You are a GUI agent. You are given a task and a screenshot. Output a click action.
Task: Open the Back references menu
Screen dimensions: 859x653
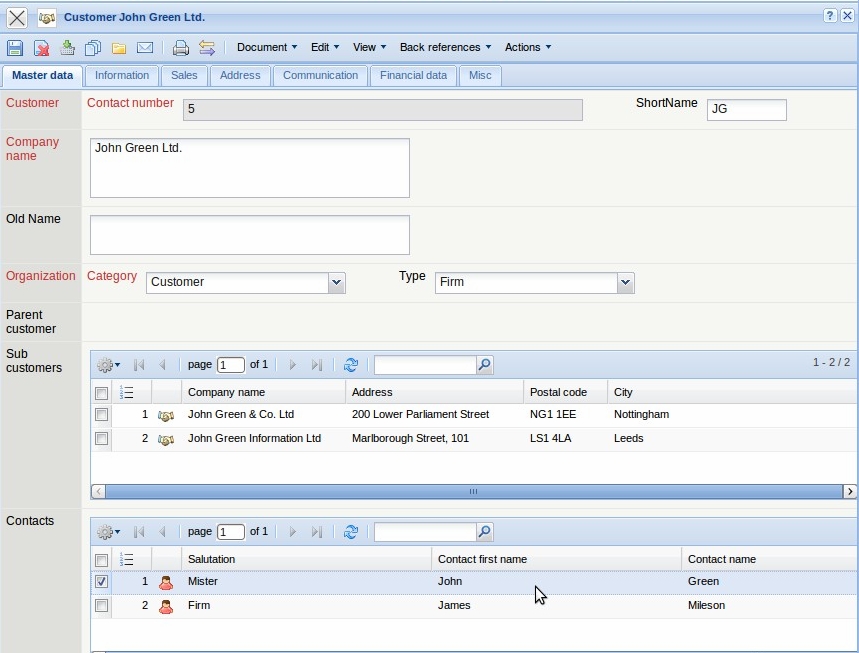pyautogui.click(x=443, y=47)
